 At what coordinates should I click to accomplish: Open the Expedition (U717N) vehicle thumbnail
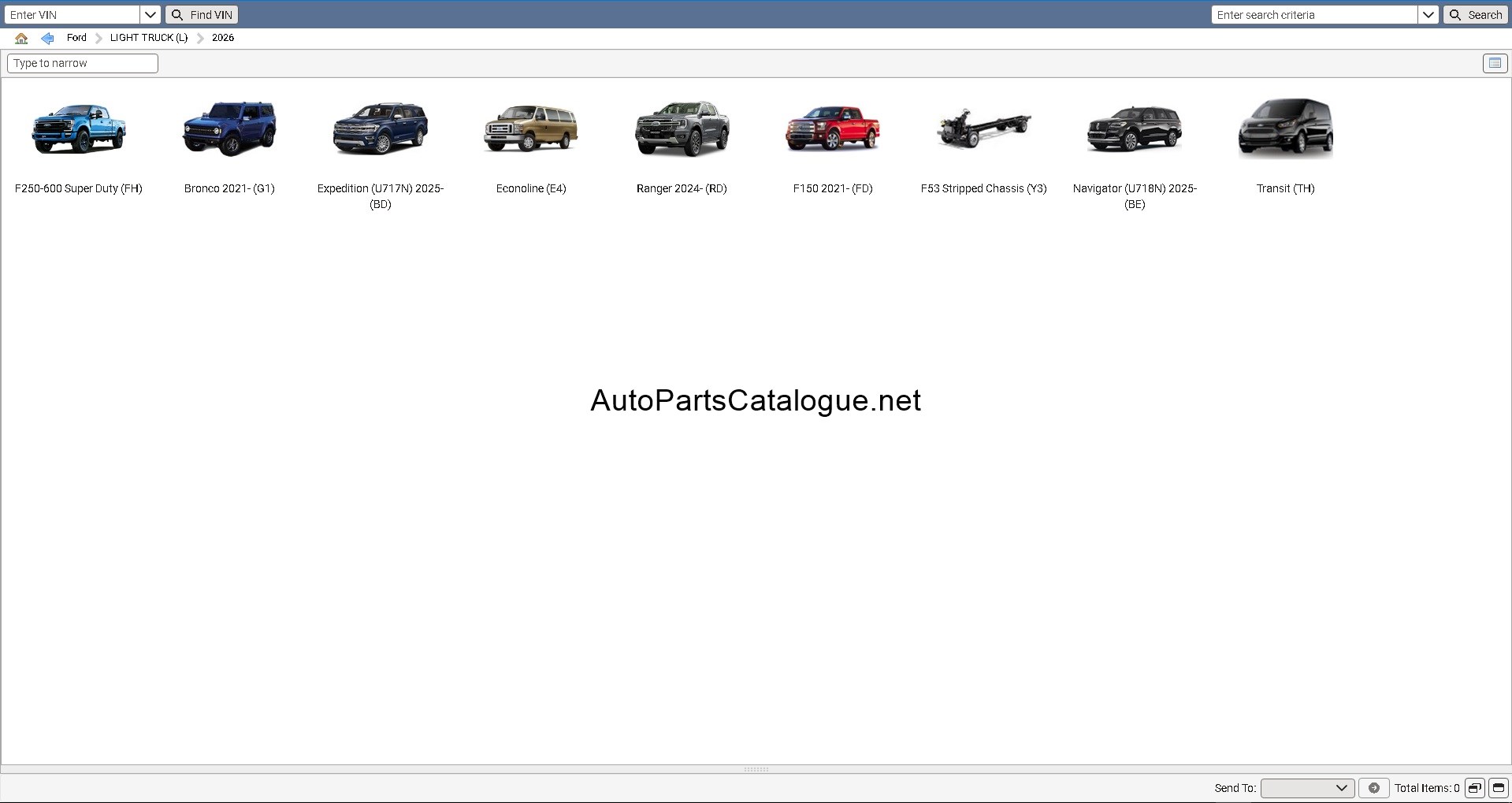pos(381,128)
